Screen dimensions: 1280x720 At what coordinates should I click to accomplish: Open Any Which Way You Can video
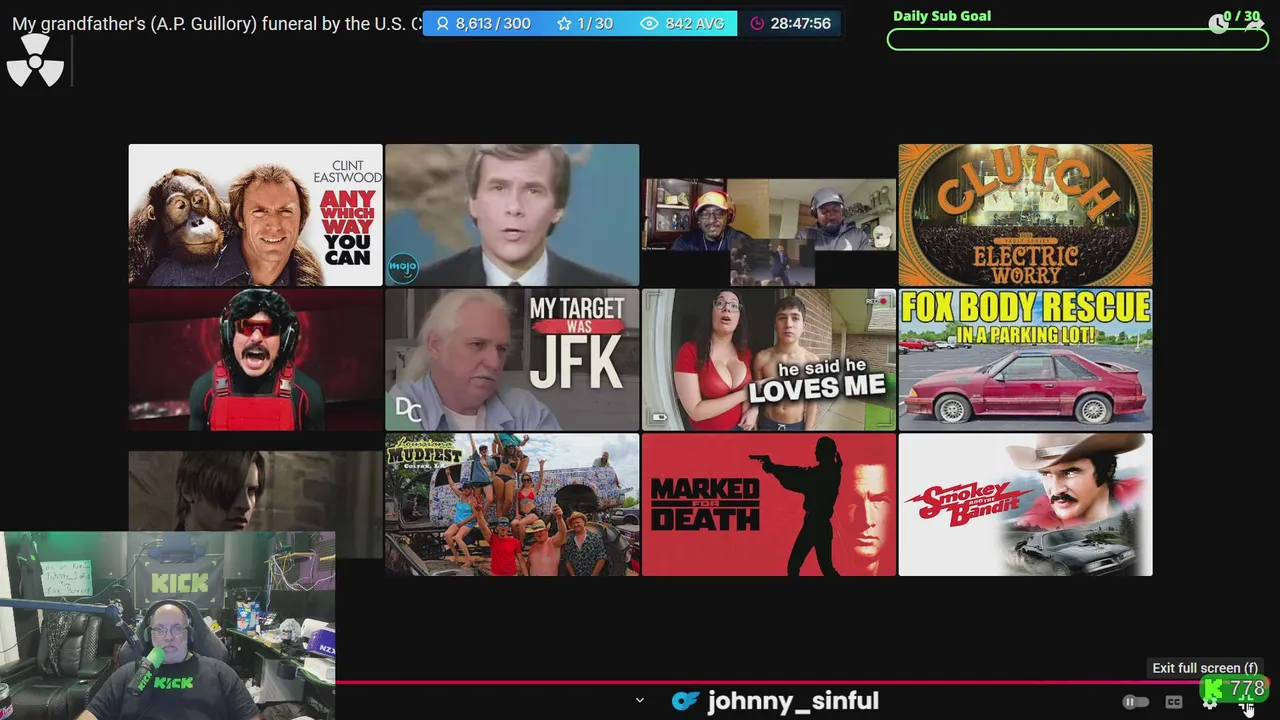point(255,215)
